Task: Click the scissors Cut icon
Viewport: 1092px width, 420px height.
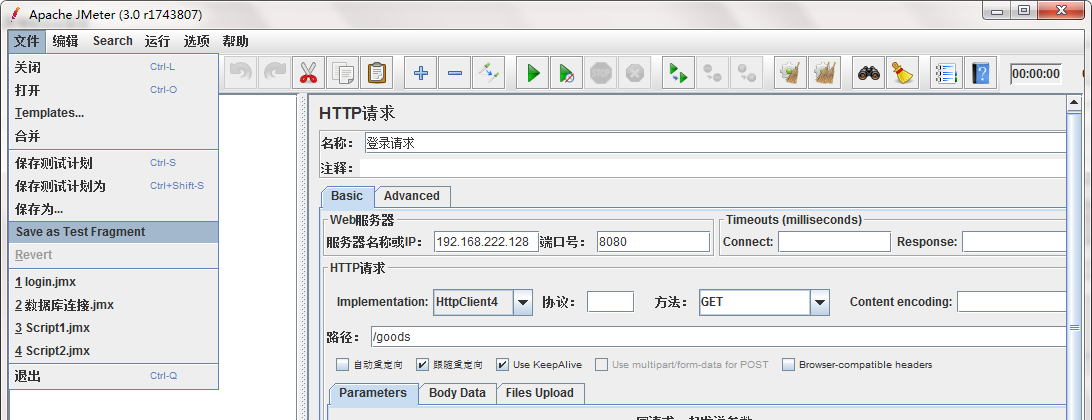Action: click(x=309, y=72)
